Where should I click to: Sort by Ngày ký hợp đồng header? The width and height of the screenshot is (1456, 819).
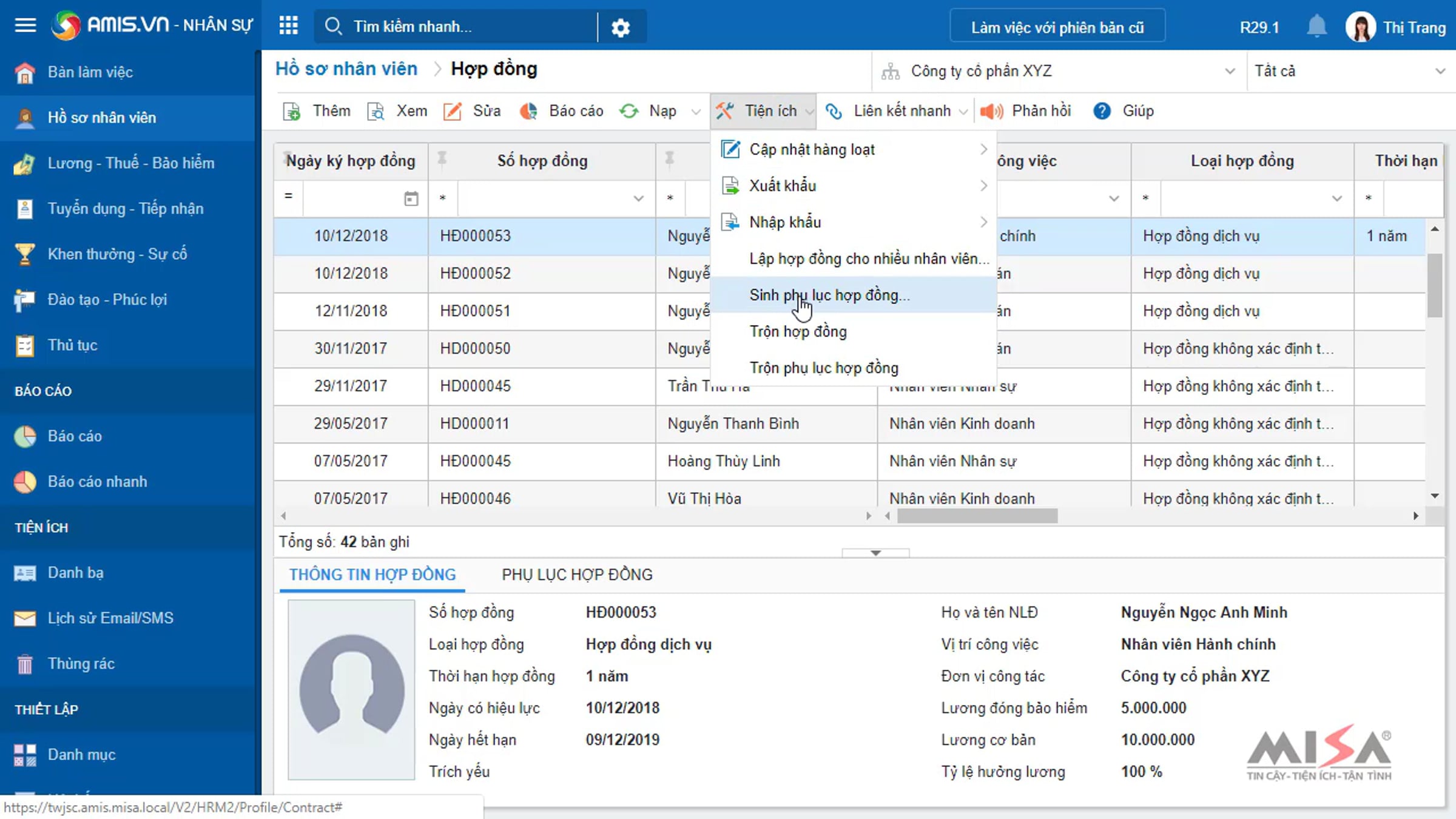pyautogui.click(x=351, y=161)
